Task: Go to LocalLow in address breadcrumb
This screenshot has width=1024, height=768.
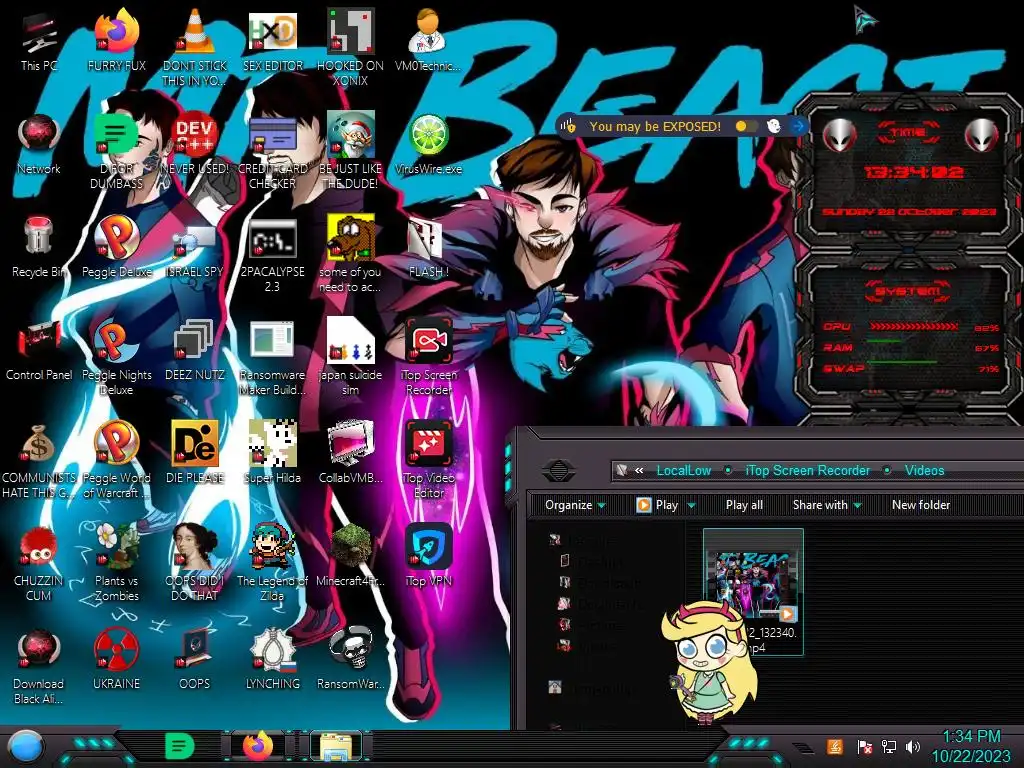Action: coord(684,470)
